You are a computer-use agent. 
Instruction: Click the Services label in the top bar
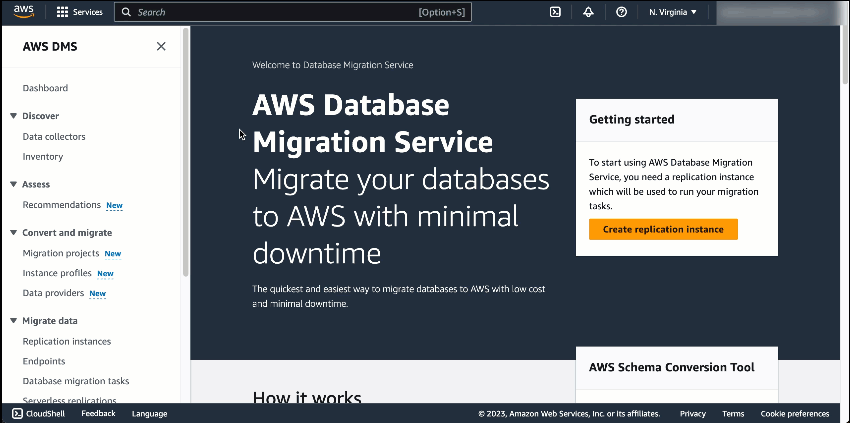(x=88, y=12)
